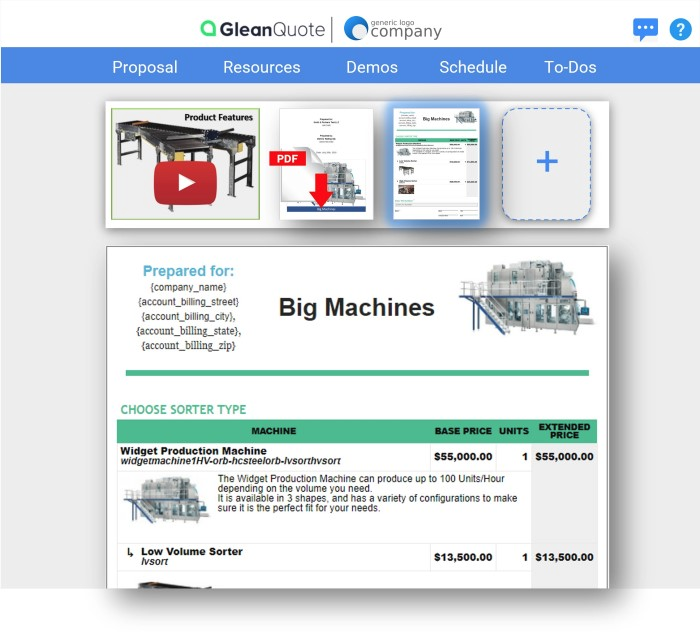Open the chat messages icon

pyautogui.click(x=645, y=29)
